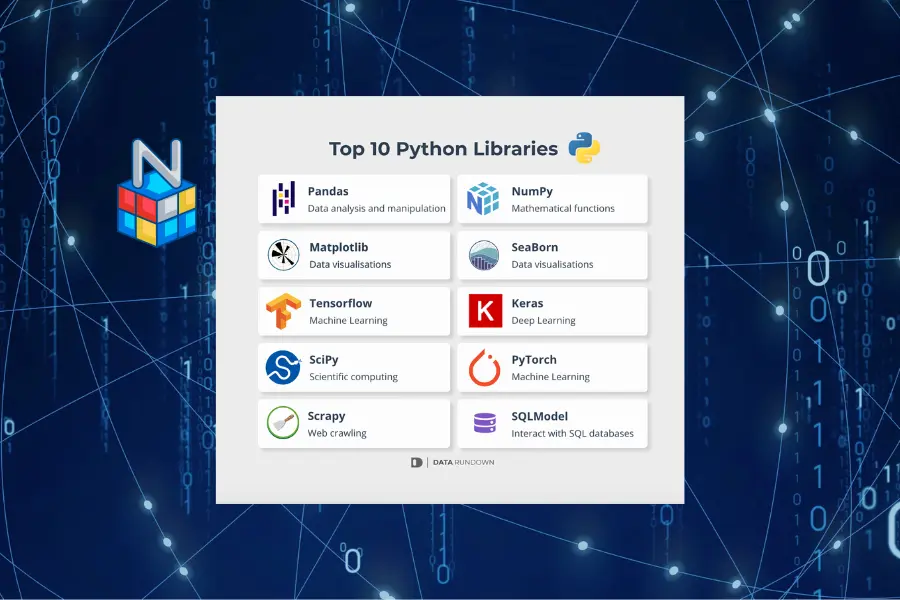This screenshot has height=600, width=900.
Task: Click 'Deep Learning' description
Action: coord(543,320)
